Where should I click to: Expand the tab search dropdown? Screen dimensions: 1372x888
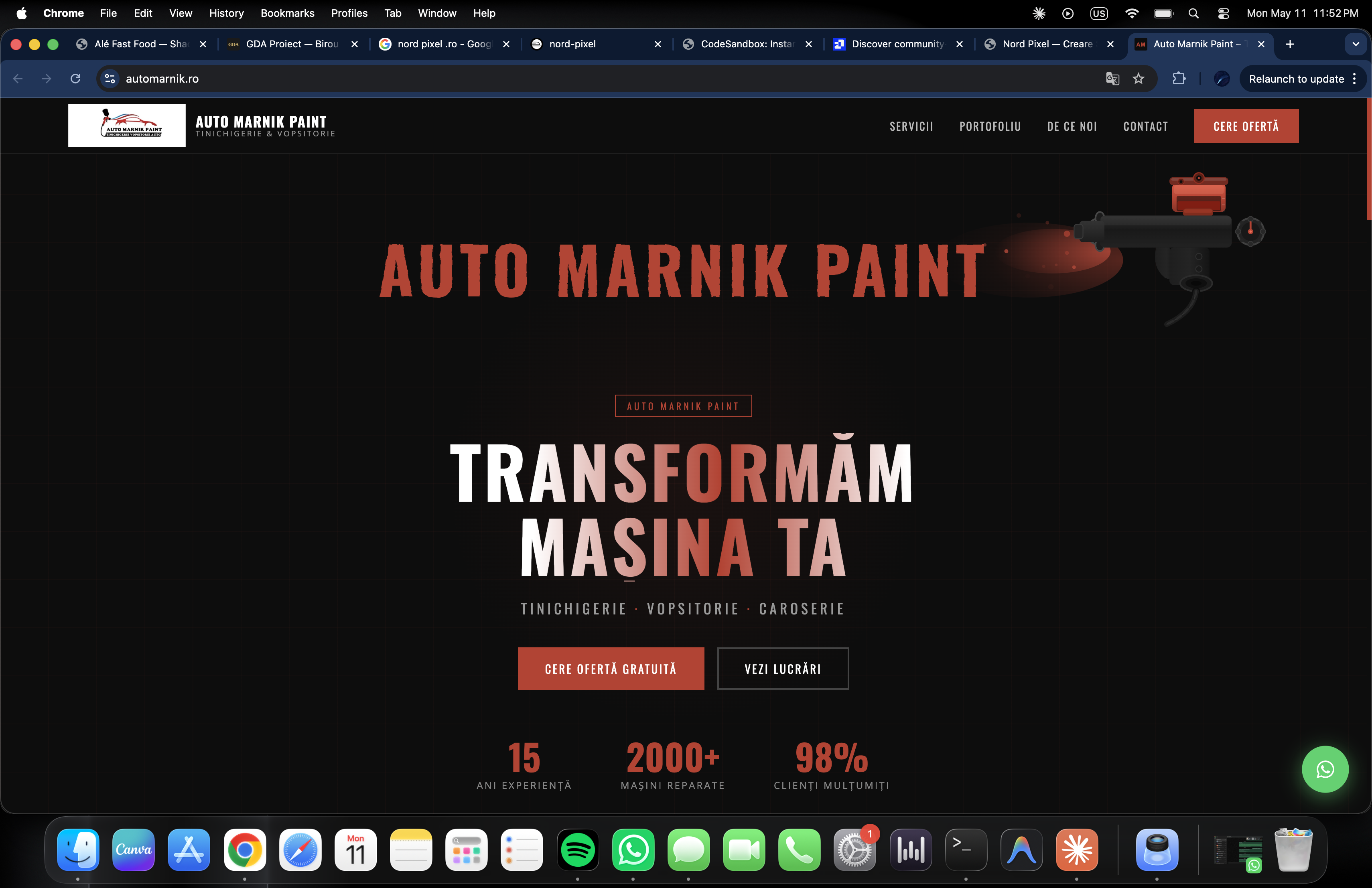pos(1355,44)
